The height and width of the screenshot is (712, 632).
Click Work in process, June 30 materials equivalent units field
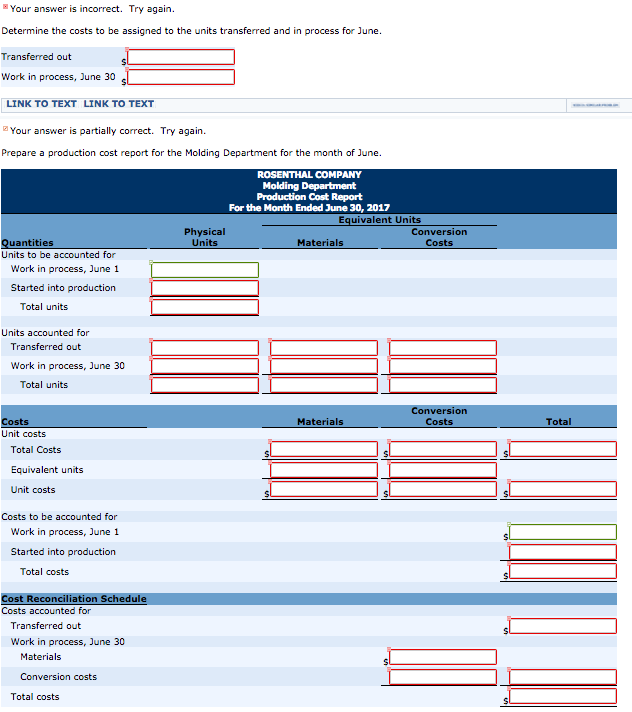324,366
